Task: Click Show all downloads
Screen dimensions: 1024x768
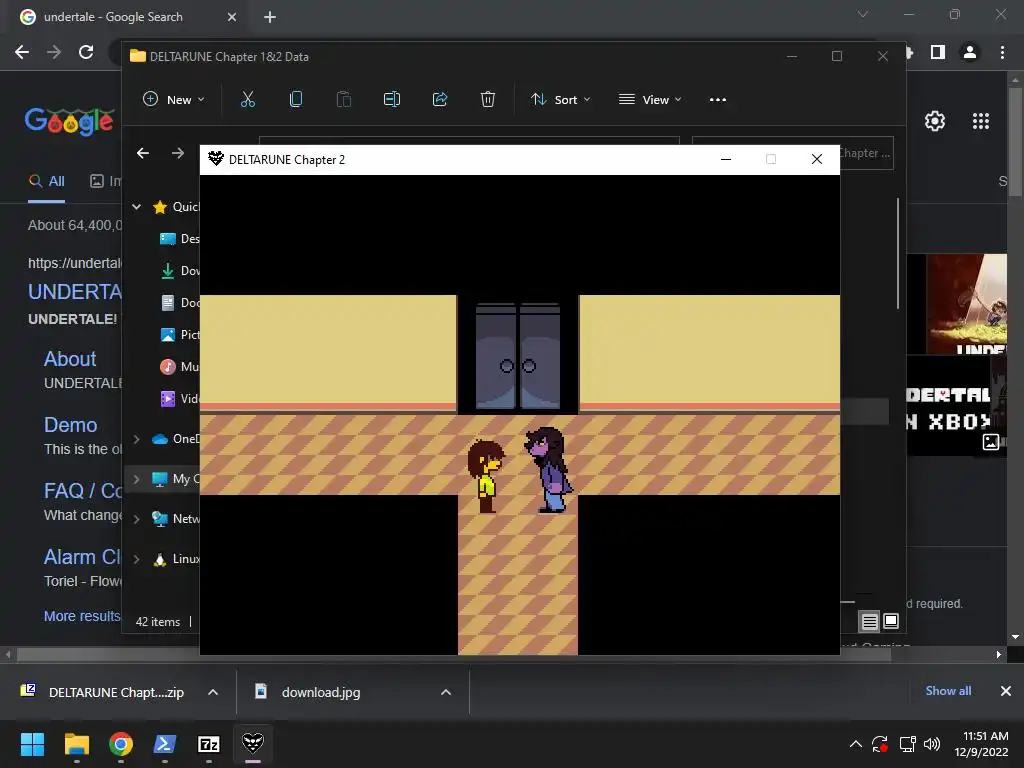Action: click(x=948, y=691)
